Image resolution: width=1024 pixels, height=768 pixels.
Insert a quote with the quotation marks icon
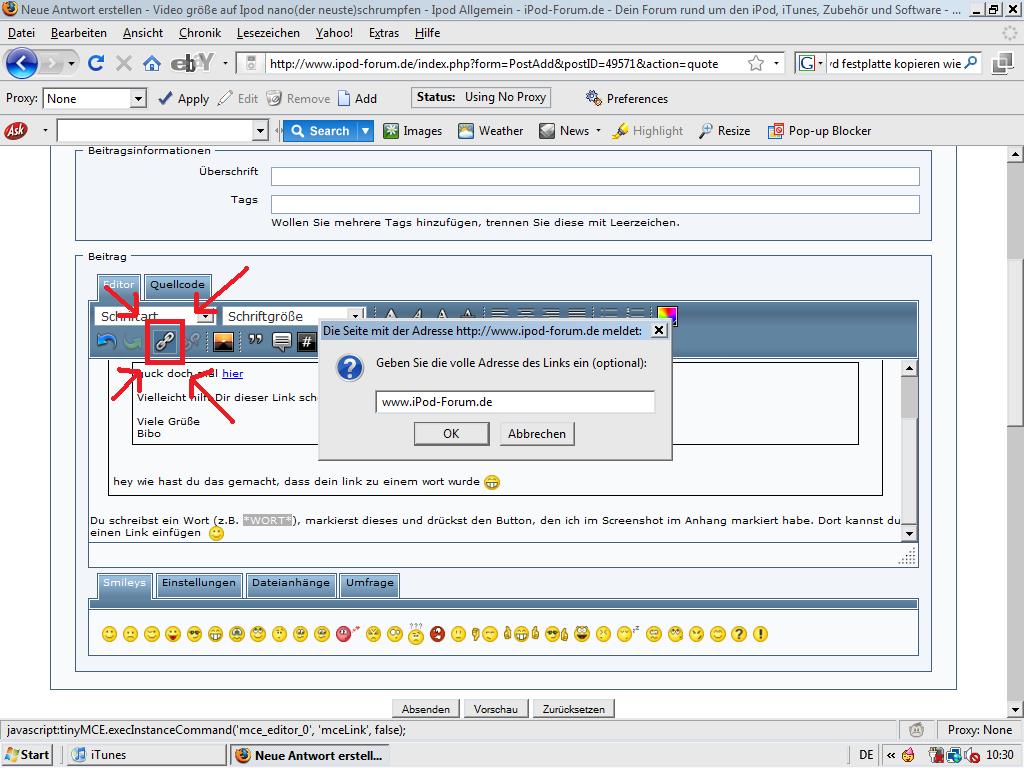click(x=255, y=341)
